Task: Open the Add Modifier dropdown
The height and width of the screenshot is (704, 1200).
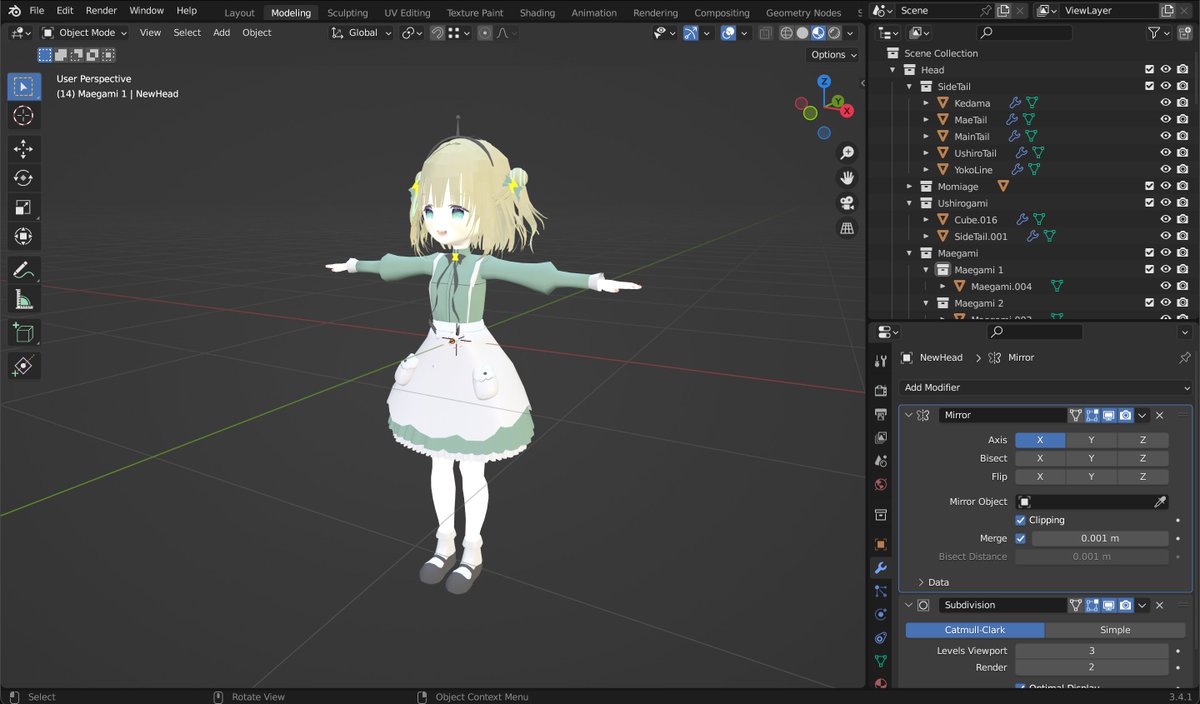Action: pos(1046,388)
